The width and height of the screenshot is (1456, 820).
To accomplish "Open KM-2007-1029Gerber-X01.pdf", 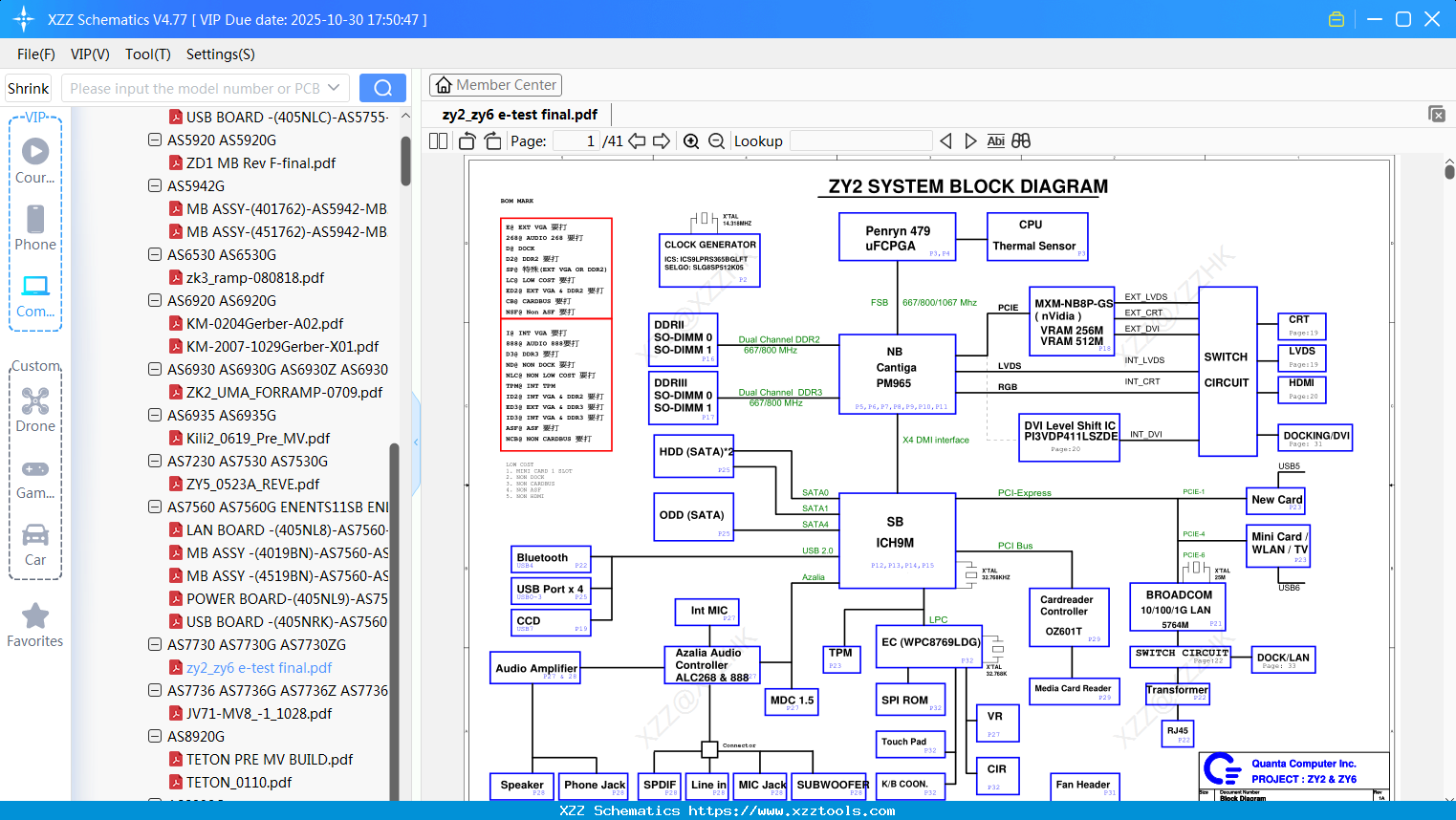I will point(282,346).
